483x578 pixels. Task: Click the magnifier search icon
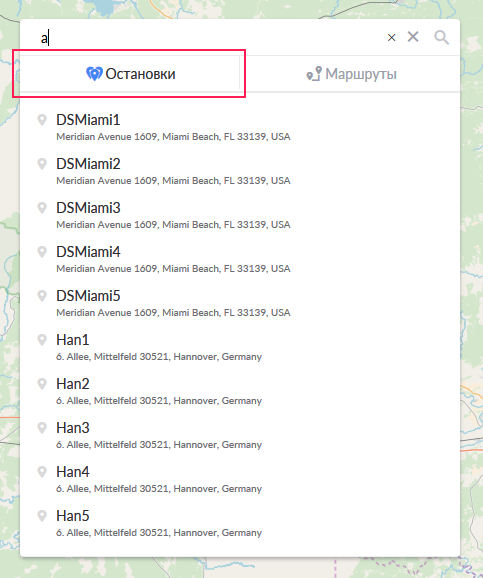441,37
